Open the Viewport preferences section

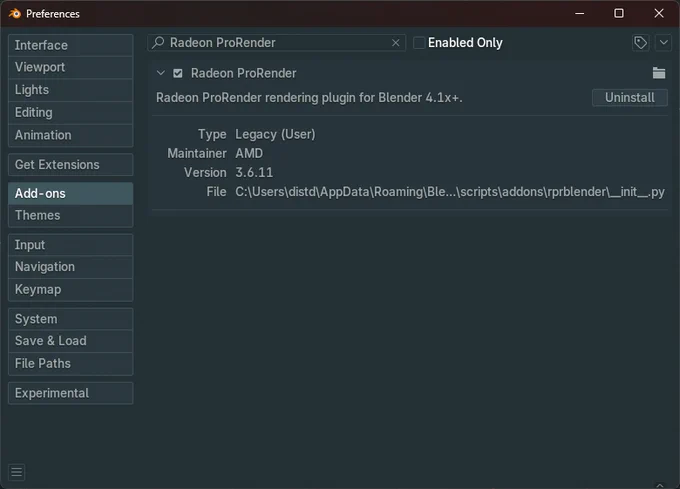click(71, 67)
